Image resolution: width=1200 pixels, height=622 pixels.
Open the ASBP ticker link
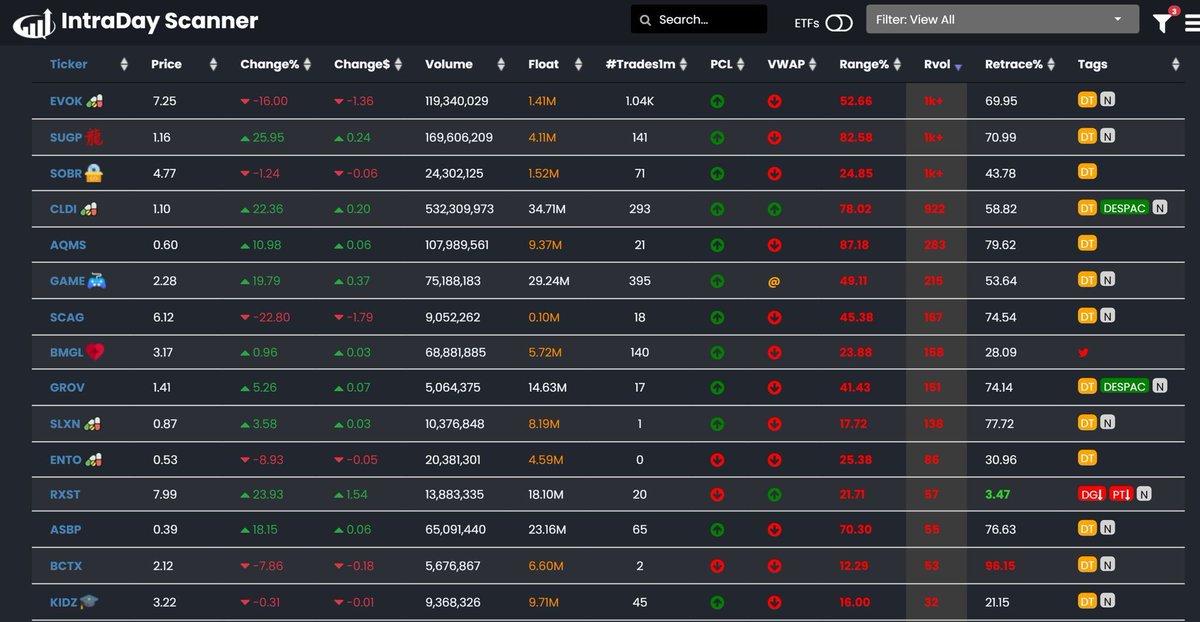pyautogui.click(x=66, y=530)
